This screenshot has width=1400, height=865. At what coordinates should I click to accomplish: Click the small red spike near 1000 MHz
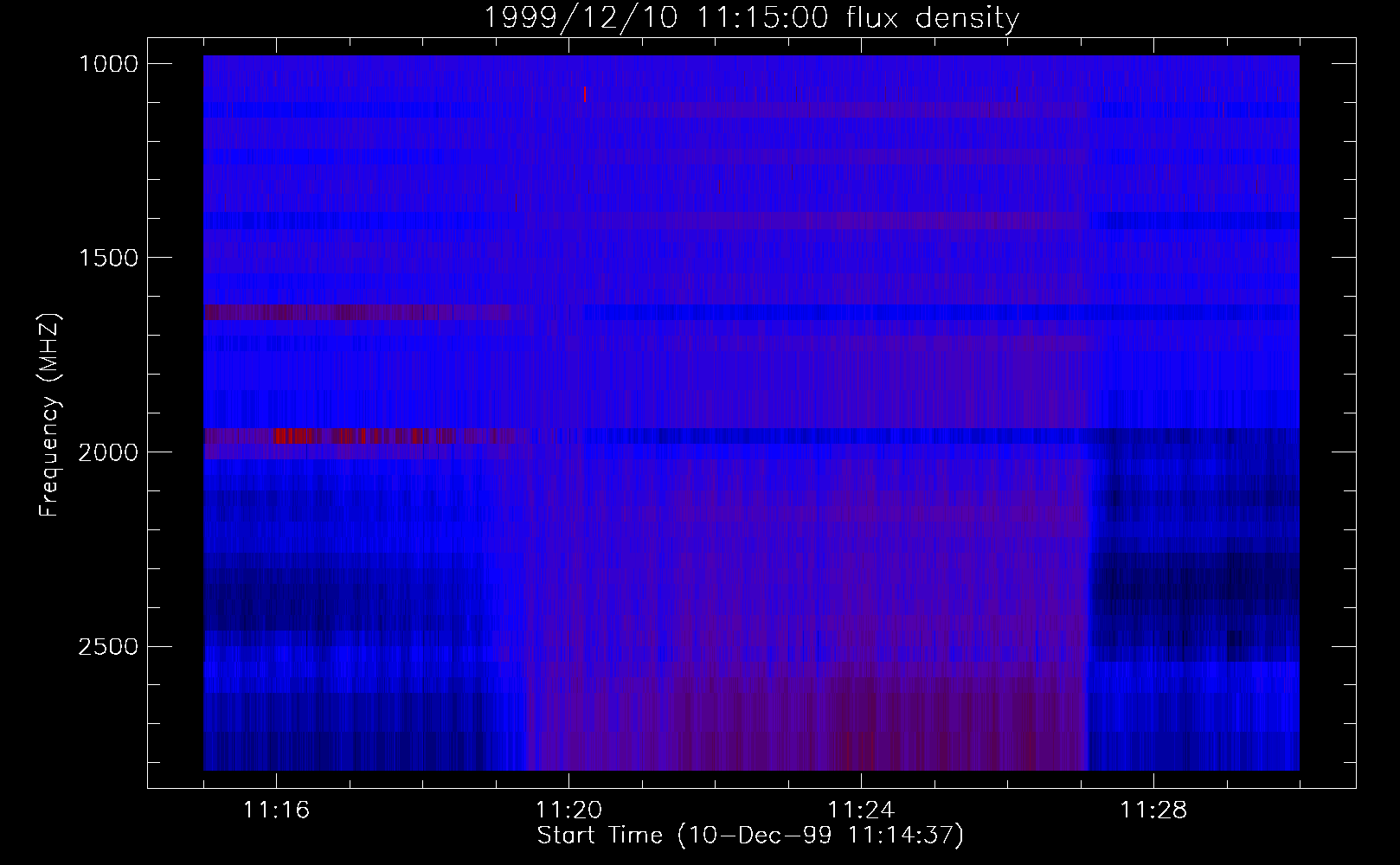[x=585, y=93]
